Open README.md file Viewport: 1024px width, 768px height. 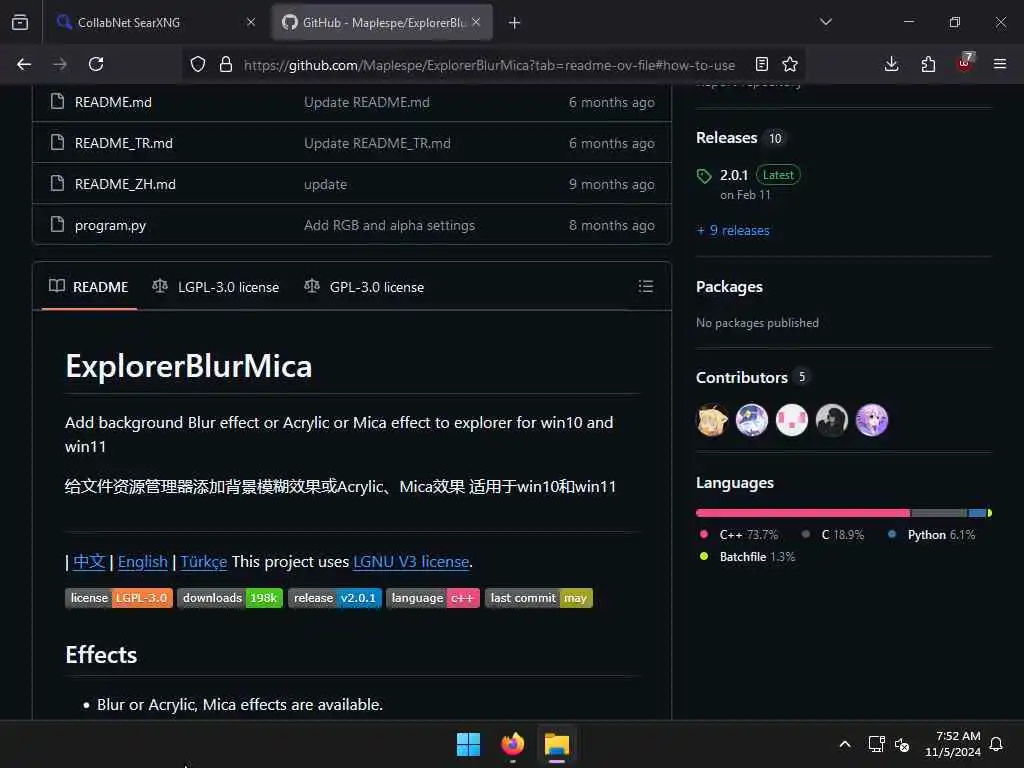pyautogui.click(x=113, y=102)
